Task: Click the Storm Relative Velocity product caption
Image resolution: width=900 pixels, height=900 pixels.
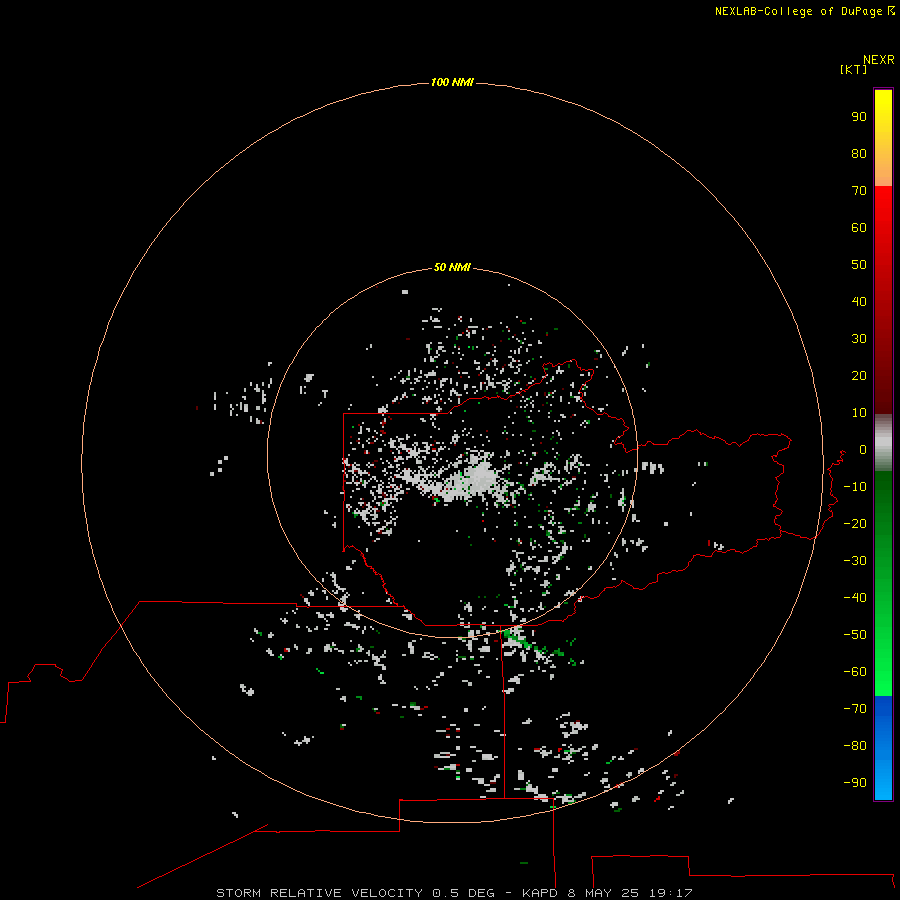Action: pyautogui.click(x=454, y=893)
